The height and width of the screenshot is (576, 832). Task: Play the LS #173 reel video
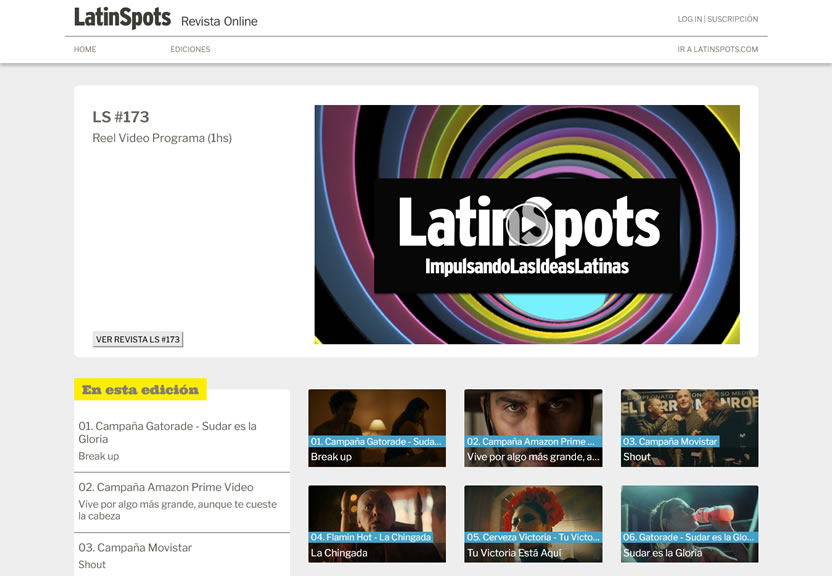pos(527,224)
